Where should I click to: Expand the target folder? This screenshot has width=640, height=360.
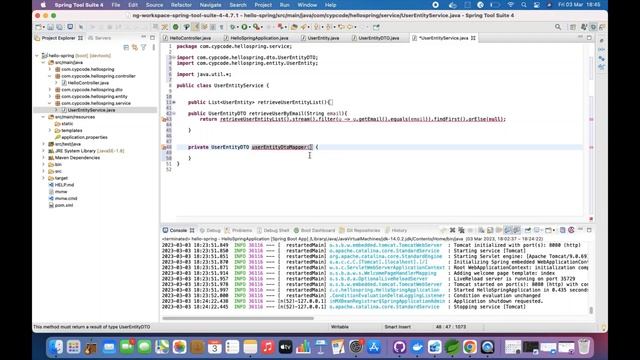click(x=44, y=178)
